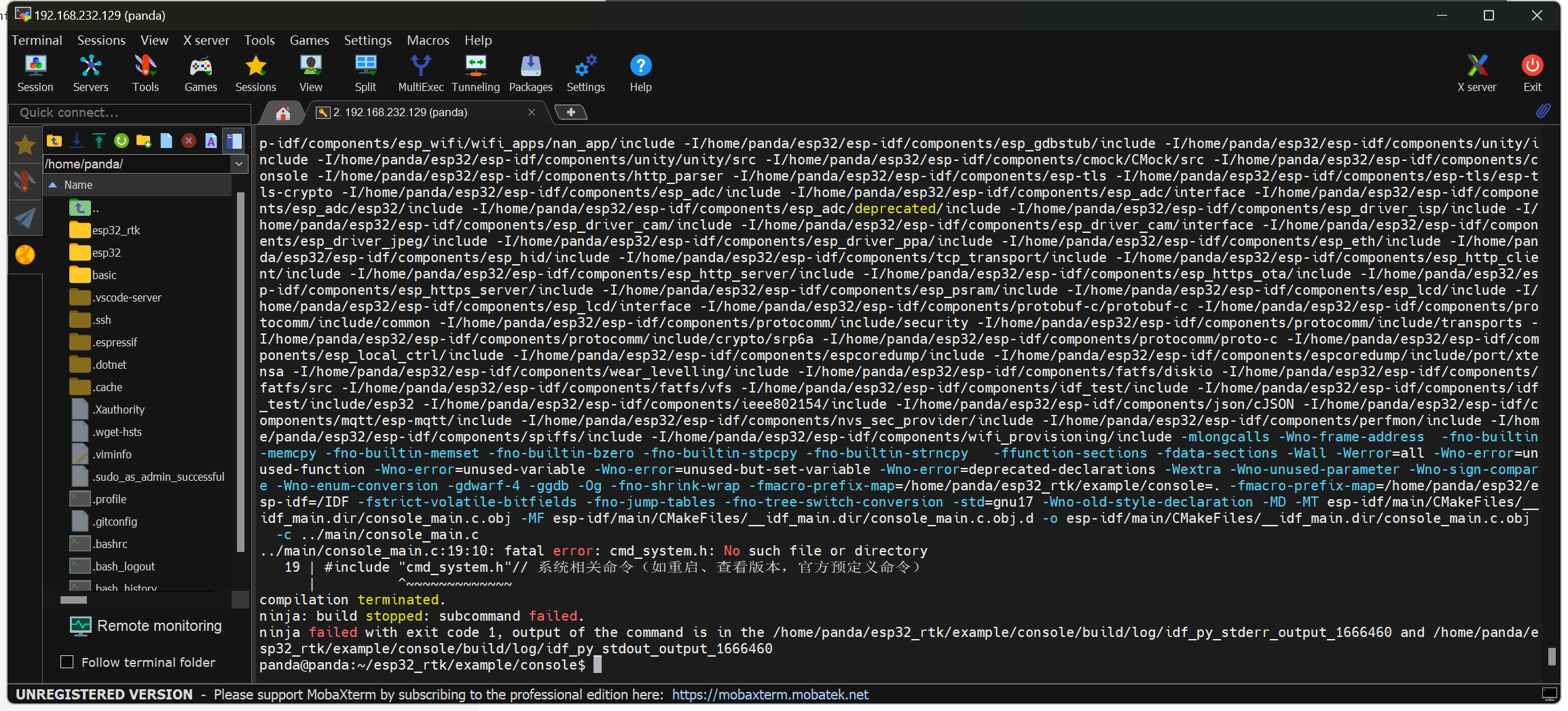1568x711 pixels.
Task: Enable Follow terminal folder checkbox
Action: pyautogui.click(x=67, y=661)
